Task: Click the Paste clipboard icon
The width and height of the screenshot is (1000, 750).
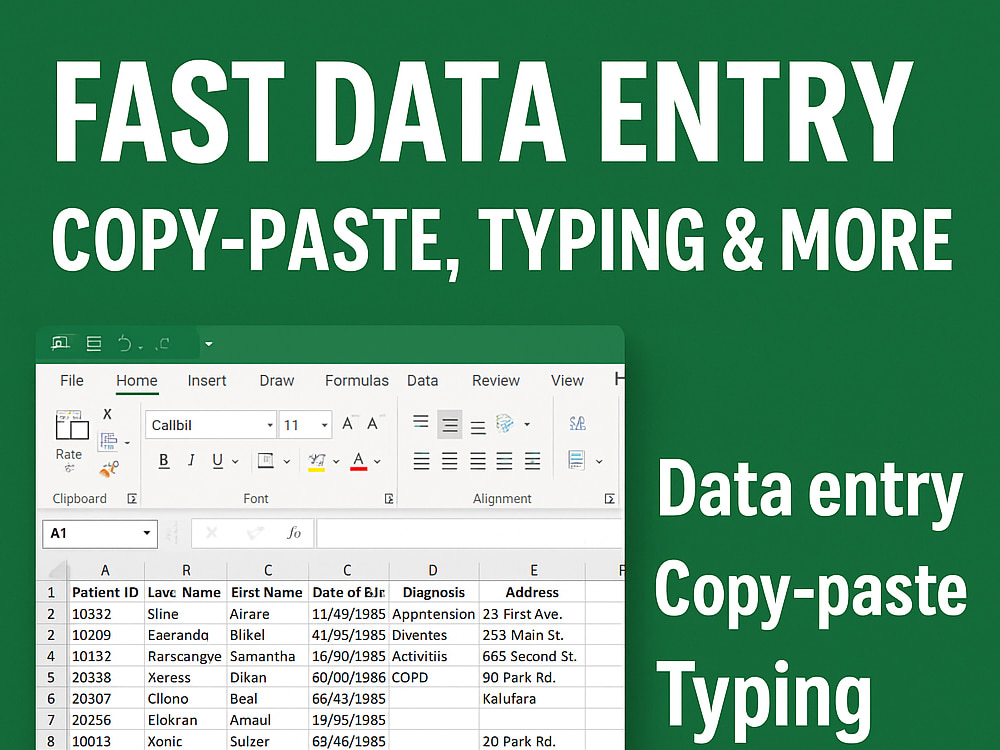Action: pos(71,425)
